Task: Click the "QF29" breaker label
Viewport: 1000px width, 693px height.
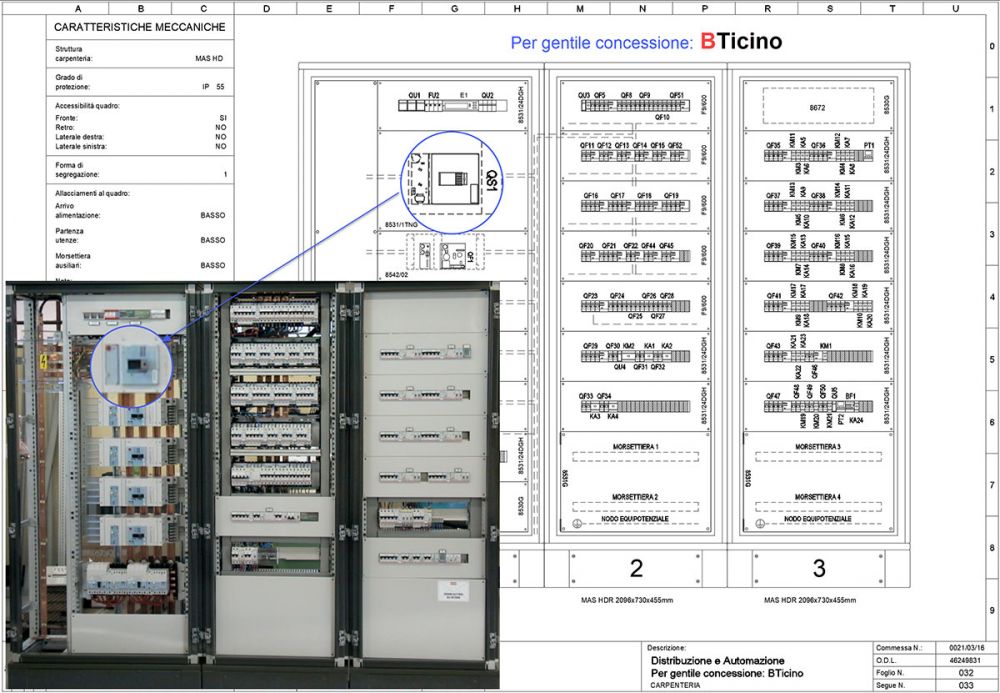Action: click(590, 346)
